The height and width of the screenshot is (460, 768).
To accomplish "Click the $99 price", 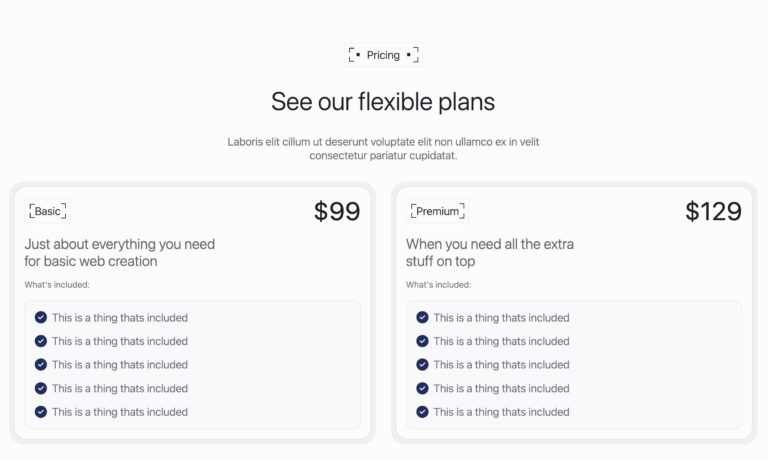I will (x=337, y=211).
